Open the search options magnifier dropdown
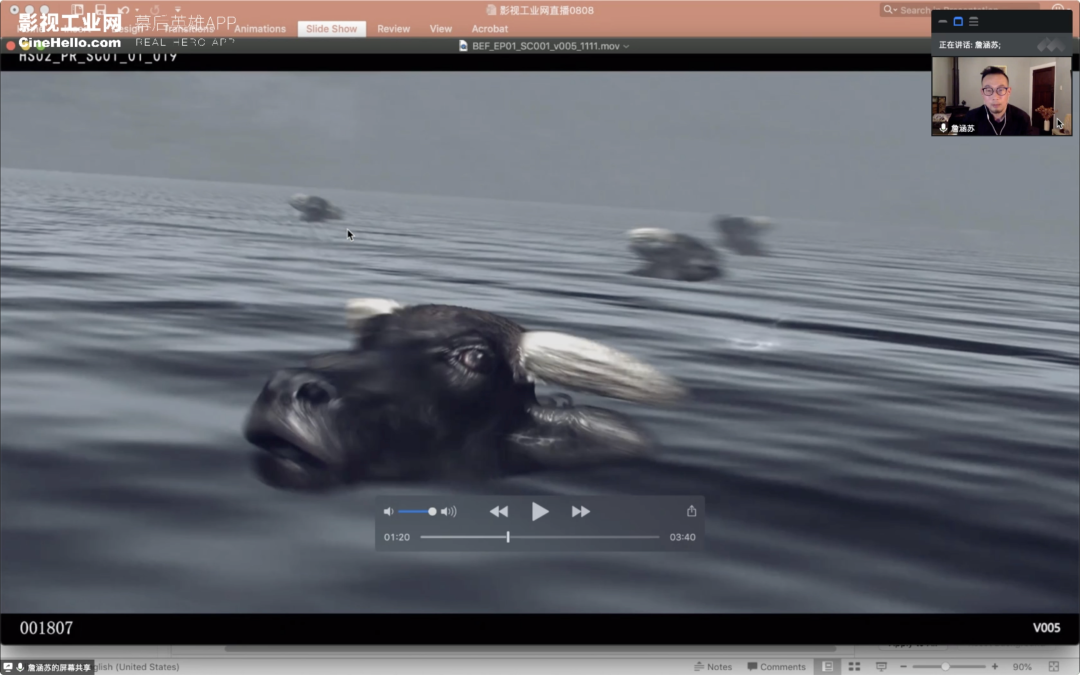 (x=889, y=10)
